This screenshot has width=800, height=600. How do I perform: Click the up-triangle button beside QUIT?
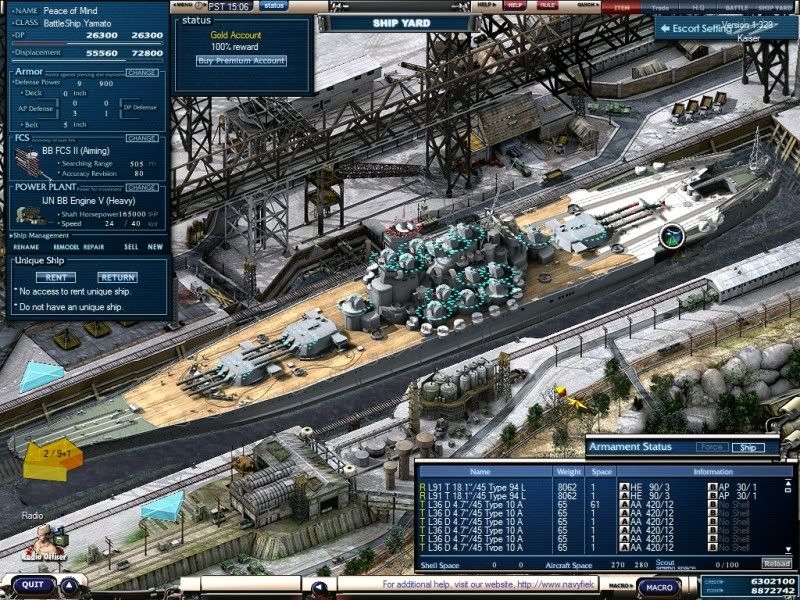69,586
